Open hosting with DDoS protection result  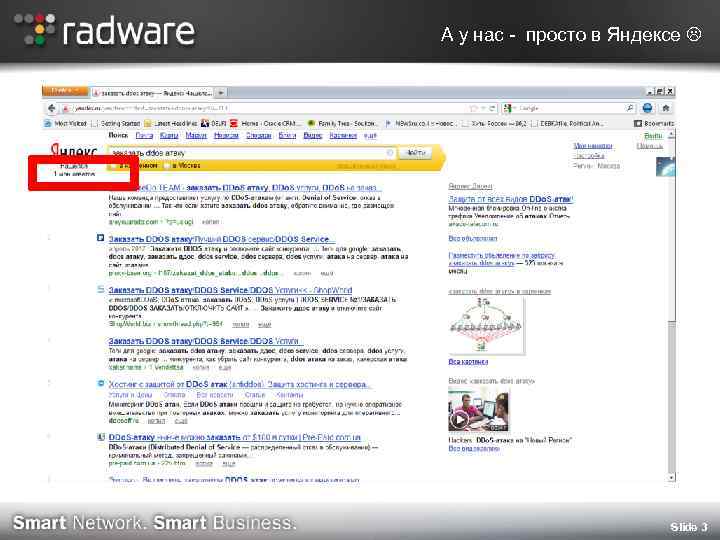point(239,384)
